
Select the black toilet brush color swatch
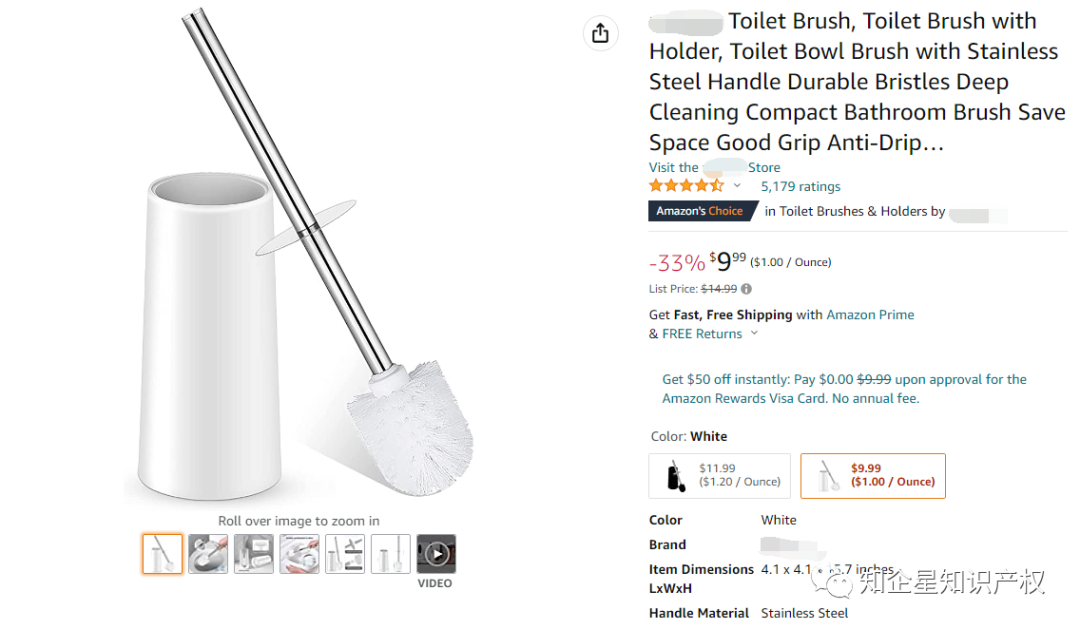point(719,476)
